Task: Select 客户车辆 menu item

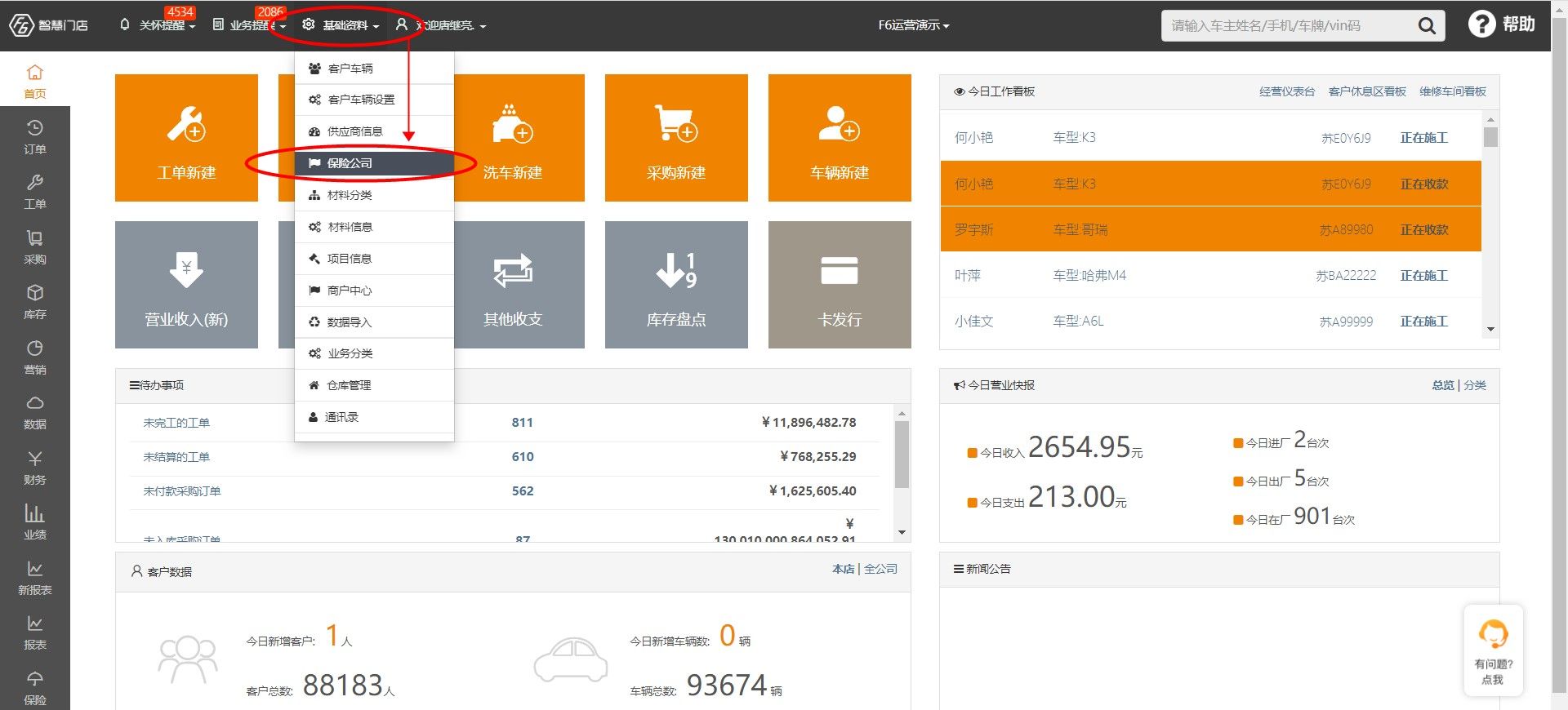Action: pyautogui.click(x=374, y=69)
